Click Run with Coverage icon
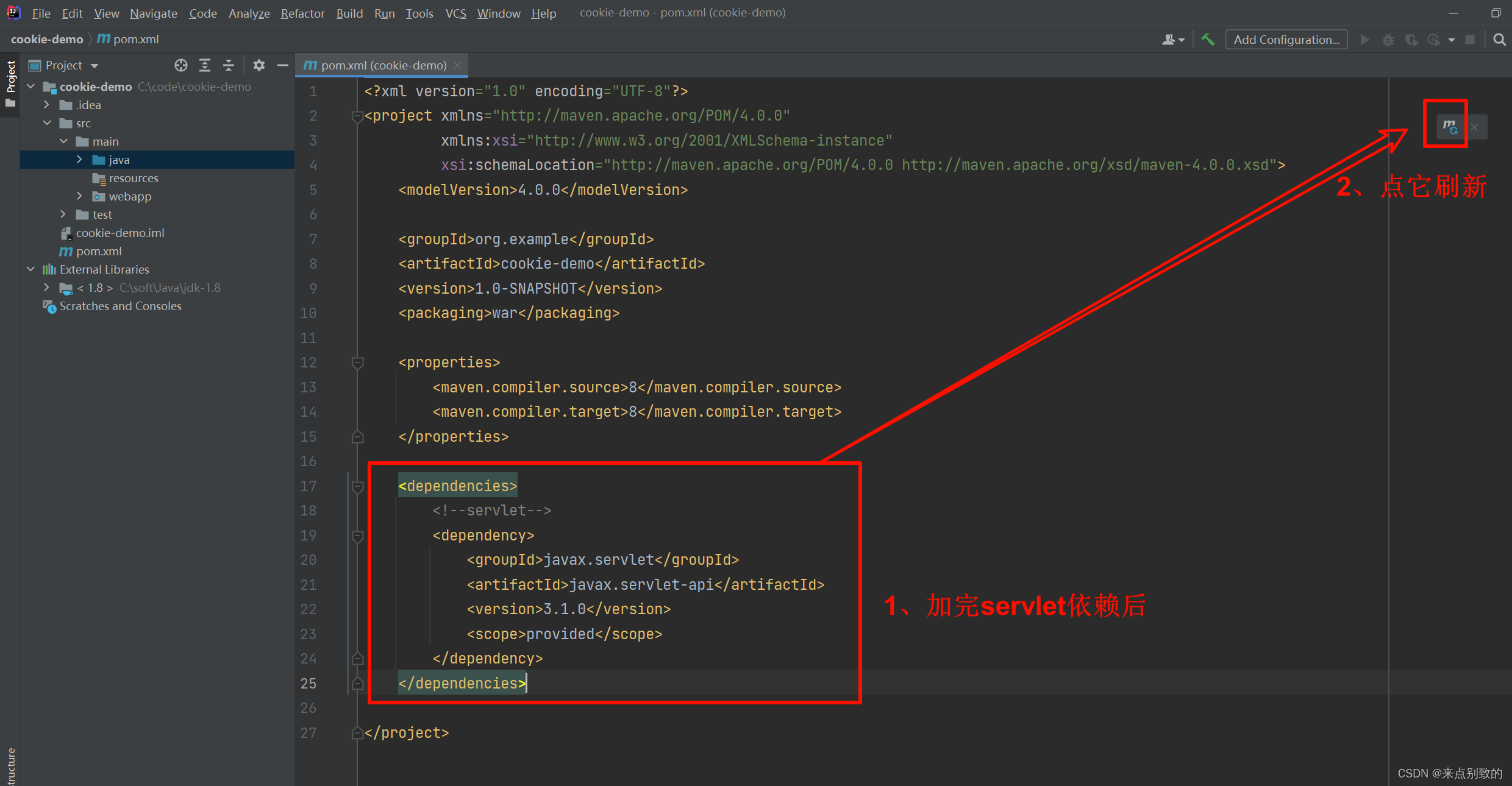1512x786 pixels. tap(1412, 40)
